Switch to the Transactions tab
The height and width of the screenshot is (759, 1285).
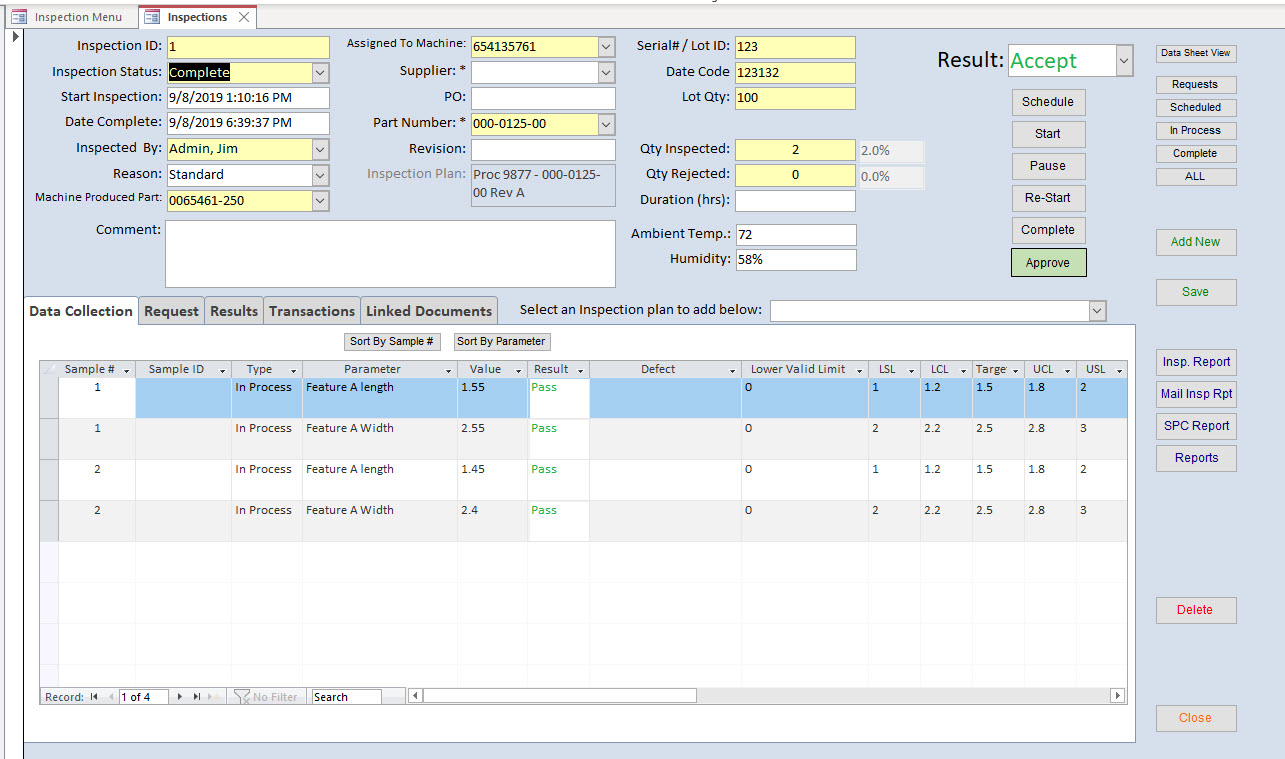click(312, 311)
